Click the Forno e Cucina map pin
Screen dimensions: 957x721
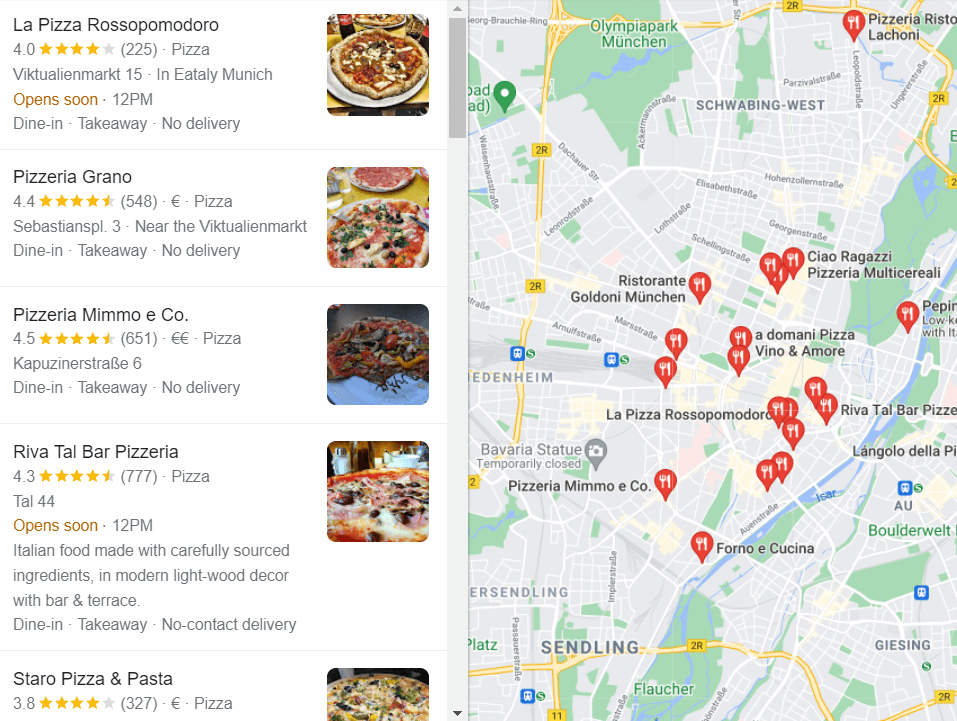(702, 545)
